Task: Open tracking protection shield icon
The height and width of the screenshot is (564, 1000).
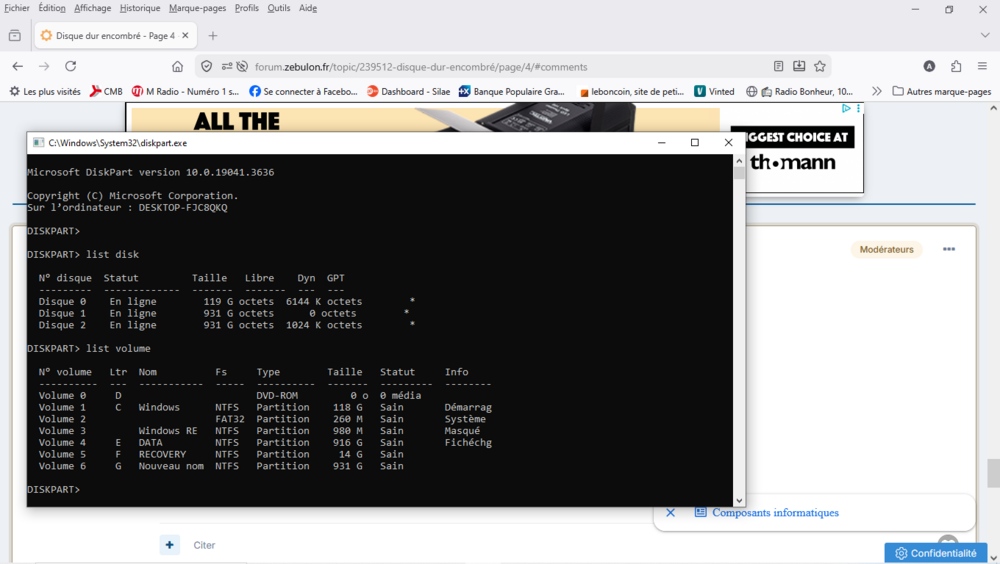Action: pyautogui.click(x=207, y=66)
